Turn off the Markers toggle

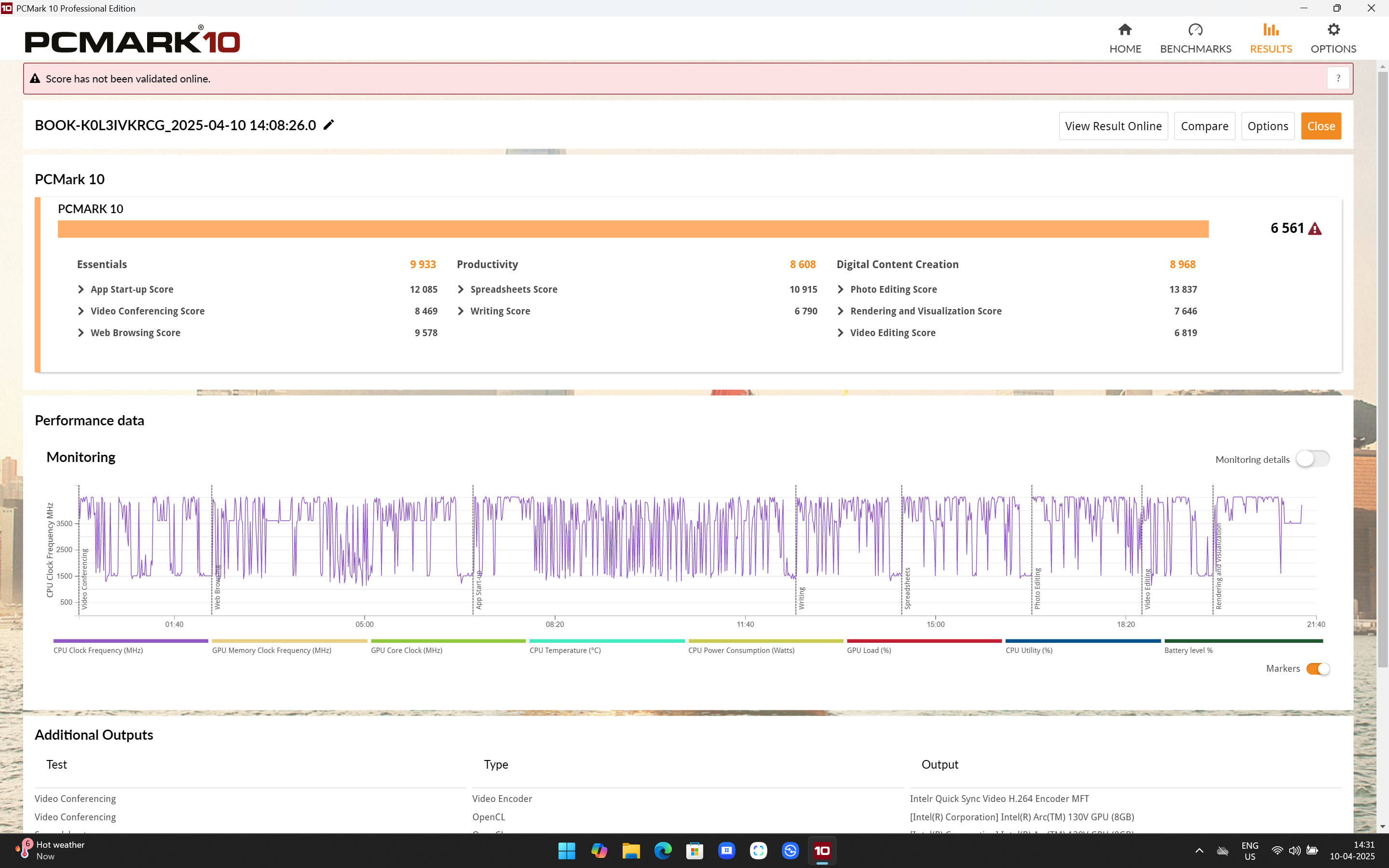coord(1318,669)
